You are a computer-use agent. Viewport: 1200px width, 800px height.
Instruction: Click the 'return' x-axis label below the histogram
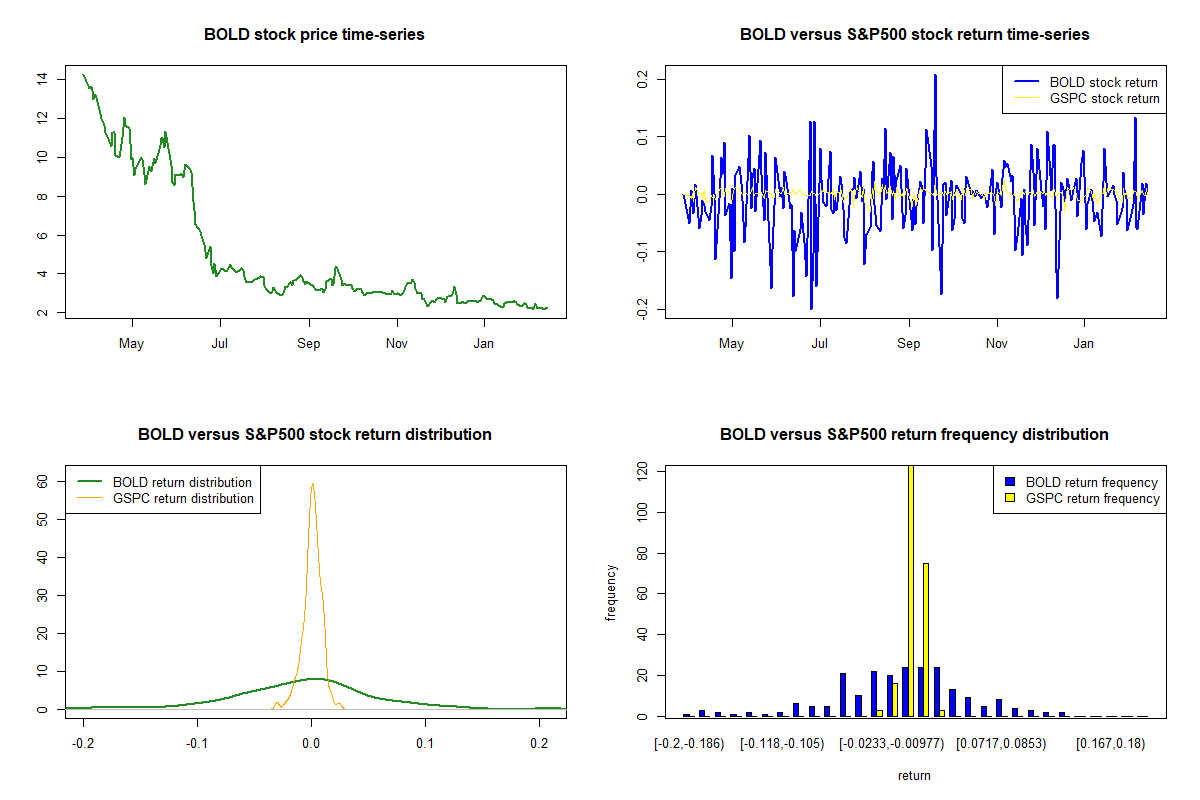pos(914,775)
